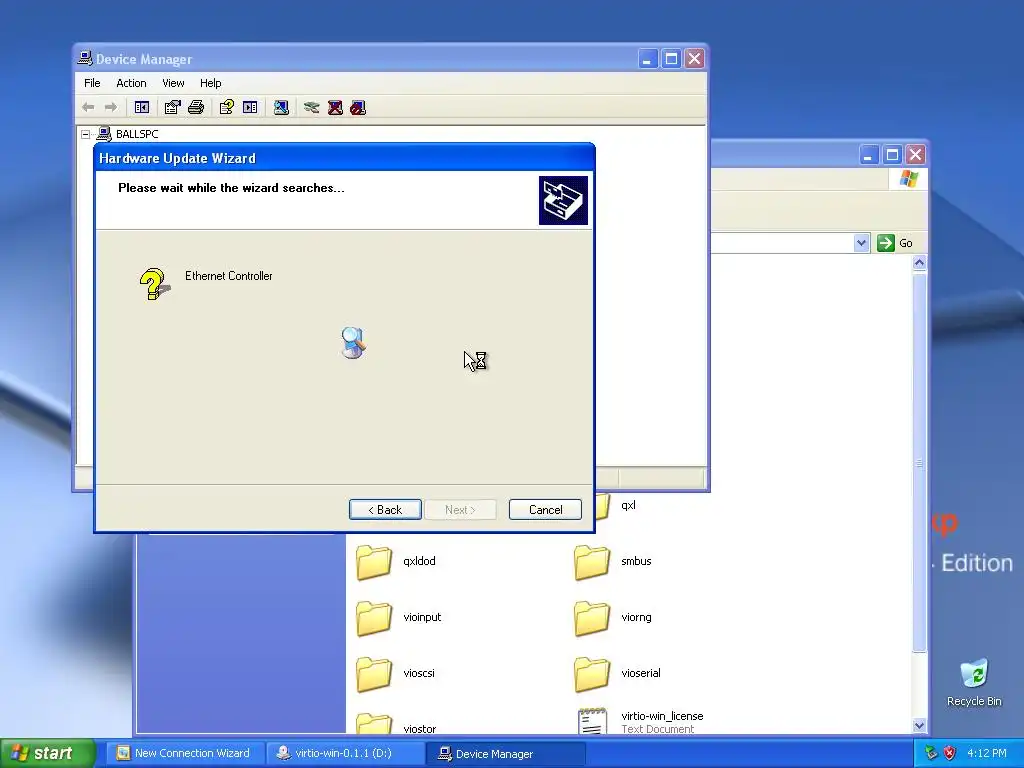Minimize the Device Manager window
1024x768 pixels.
point(647,59)
